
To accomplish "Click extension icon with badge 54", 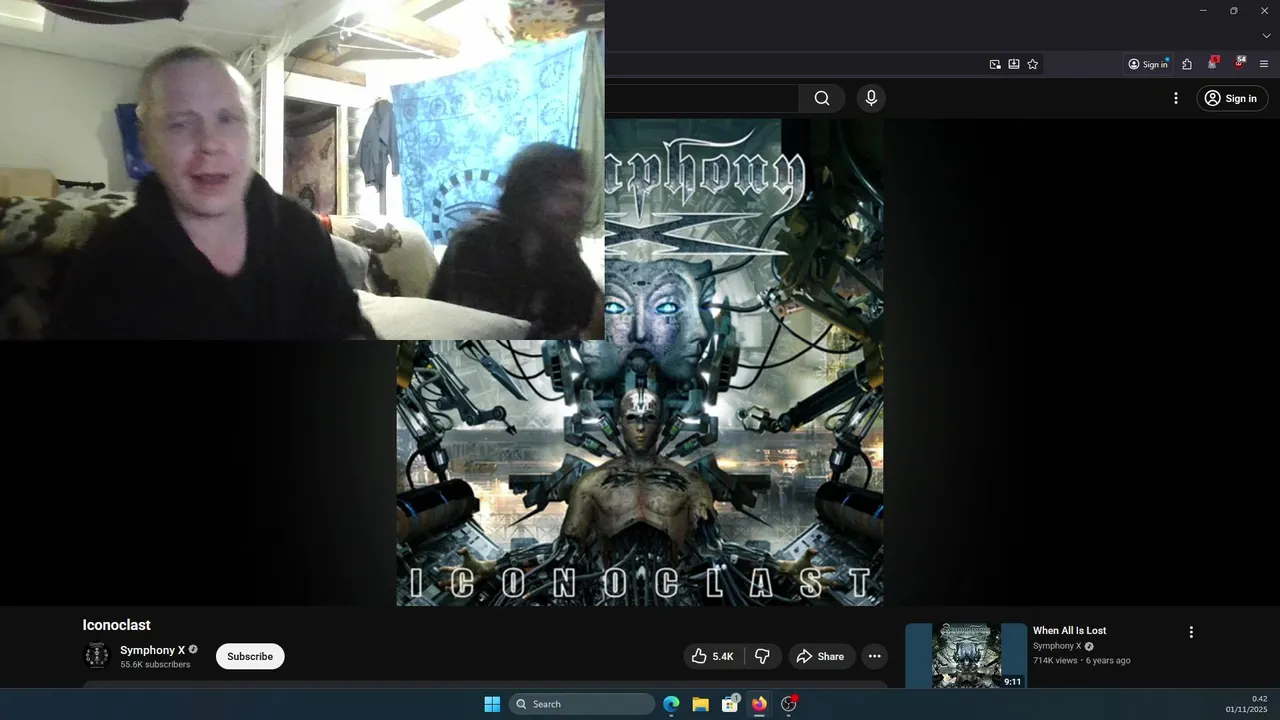I will click(x=1239, y=63).
